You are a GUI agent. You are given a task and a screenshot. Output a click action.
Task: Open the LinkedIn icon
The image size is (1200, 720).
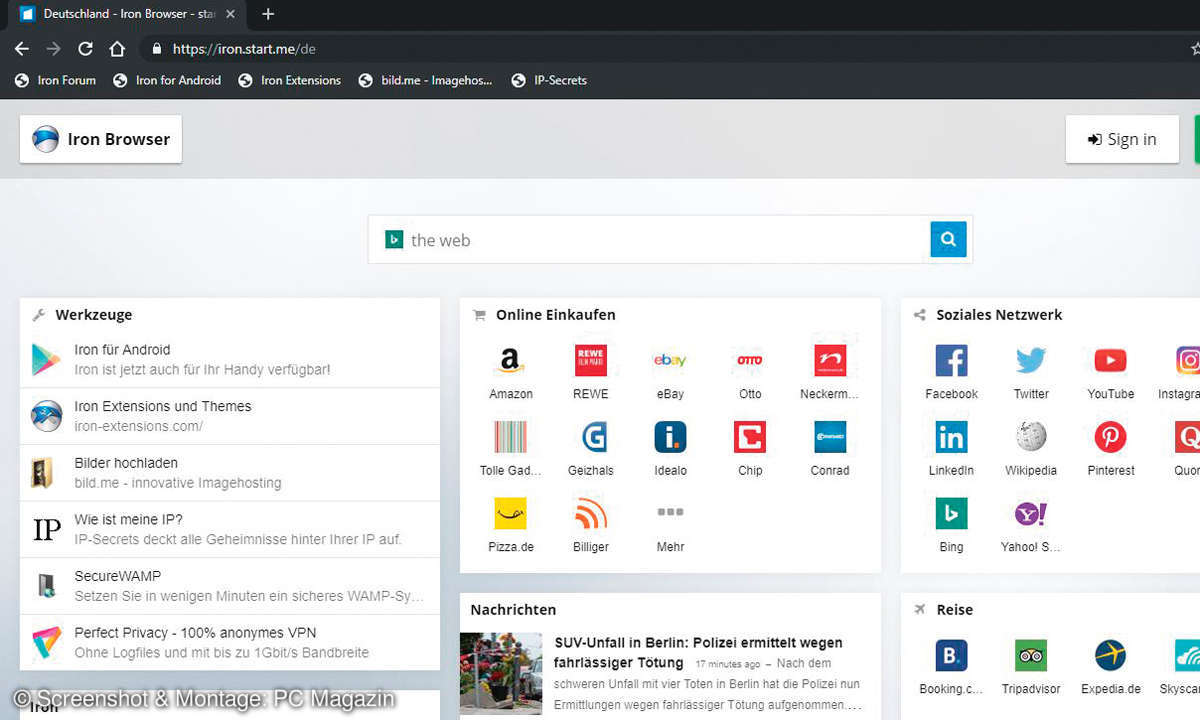(951, 437)
